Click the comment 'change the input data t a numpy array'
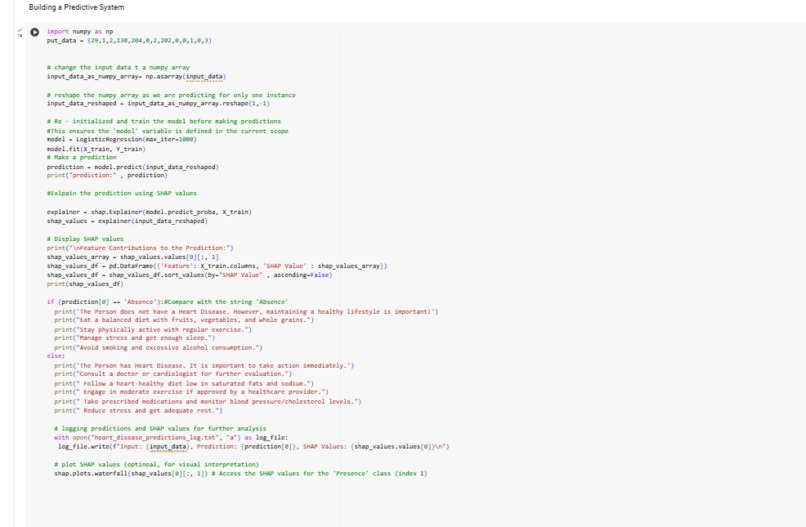Viewport: 806px width, 527px height. coord(118,67)
